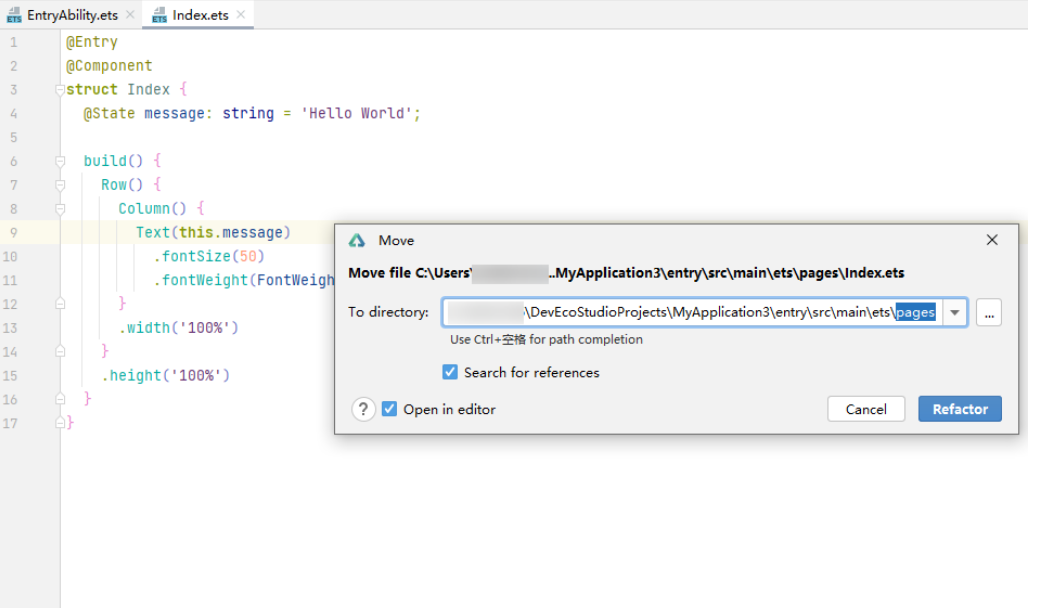Image resolution: width=1047 pixels, height=608 pixels.
Task: Click the EntryAbility.ets file type icon
Action: (x=14, y=15)
